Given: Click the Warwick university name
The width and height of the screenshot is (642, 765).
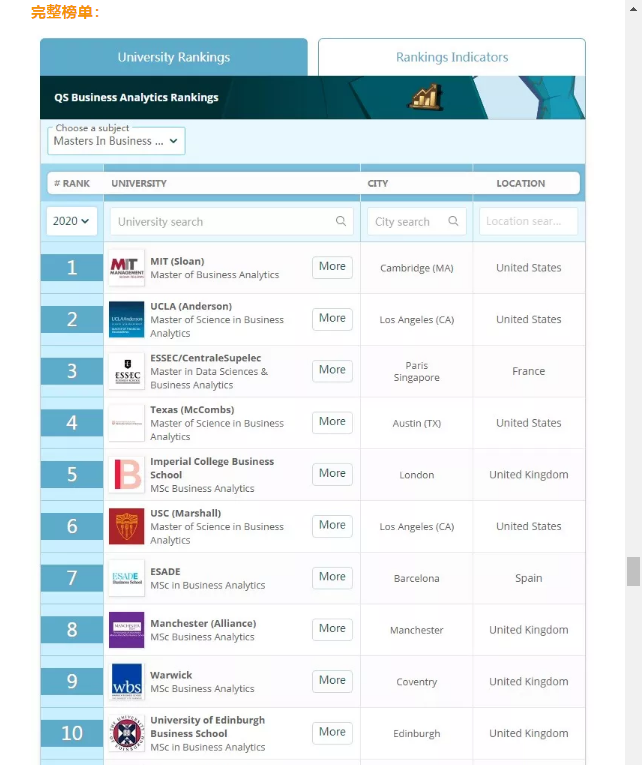Looking at the screenshot, I should [171, 675].
